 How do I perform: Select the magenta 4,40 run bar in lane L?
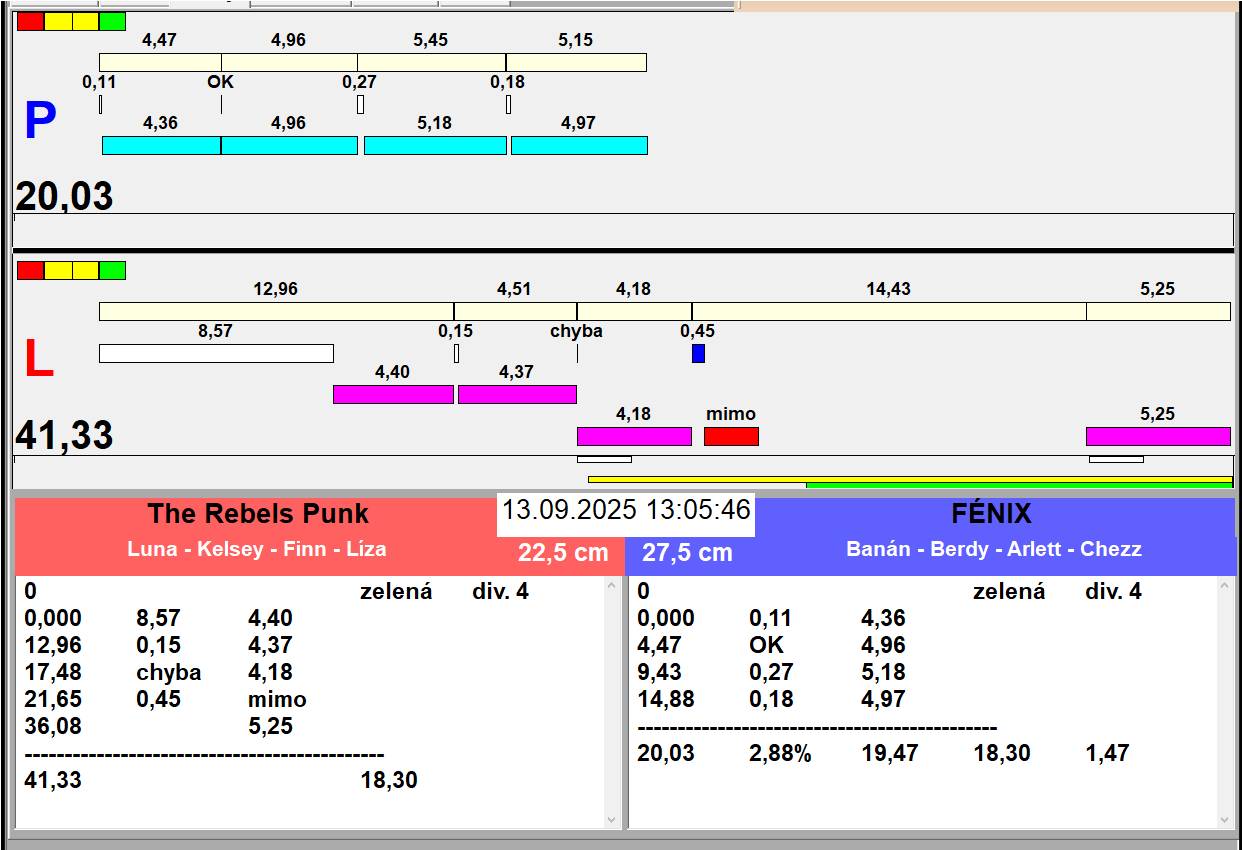(393, 394)
